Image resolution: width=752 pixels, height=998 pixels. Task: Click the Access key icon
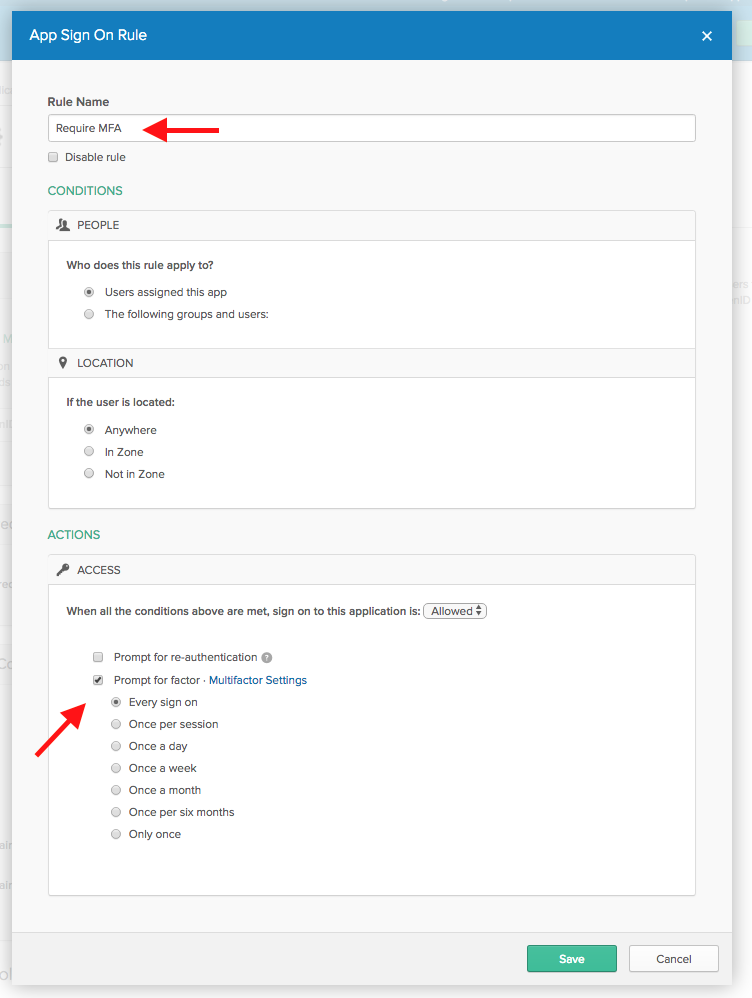[63, 570]
